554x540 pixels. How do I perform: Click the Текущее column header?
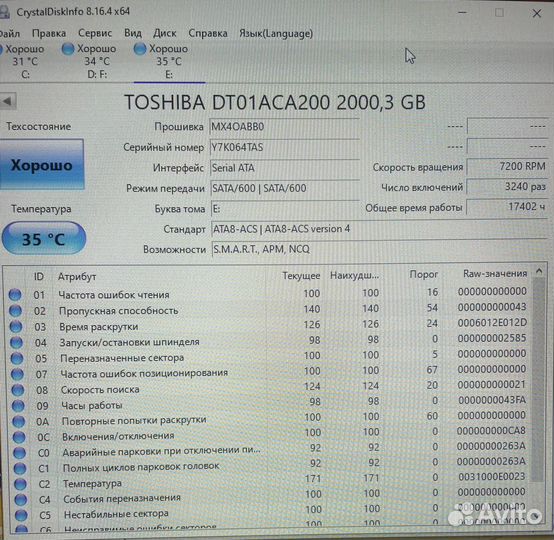301,275
